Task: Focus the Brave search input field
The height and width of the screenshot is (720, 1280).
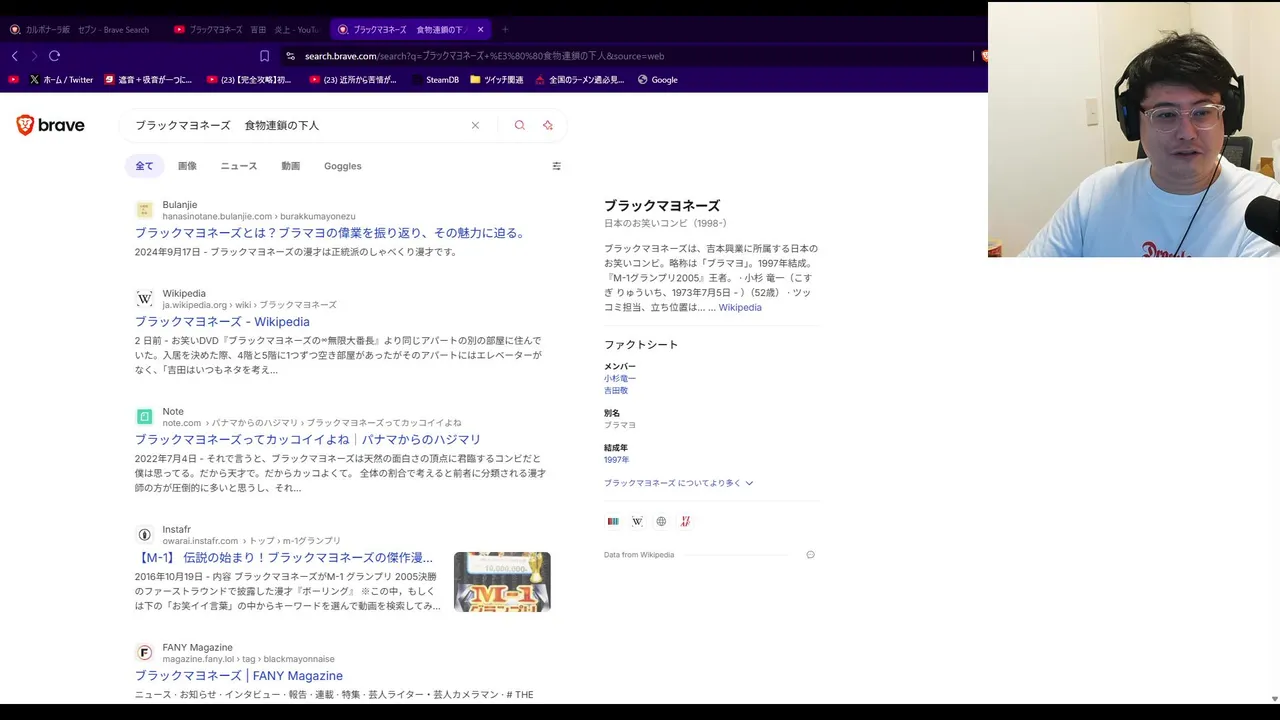Action: click(x=298, y=125)
